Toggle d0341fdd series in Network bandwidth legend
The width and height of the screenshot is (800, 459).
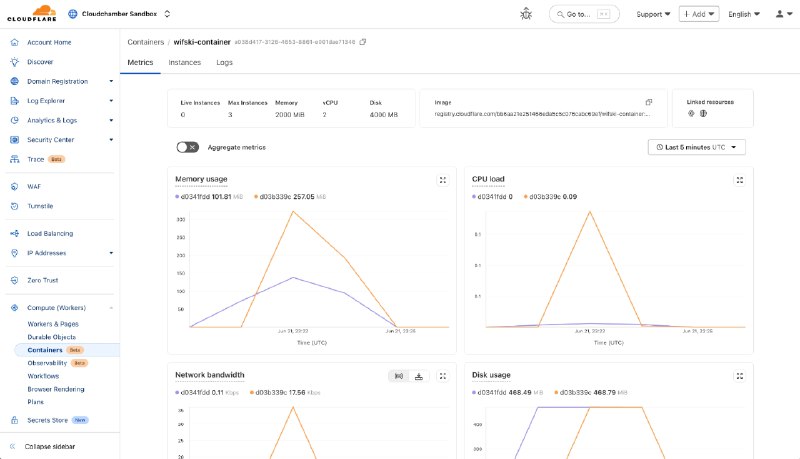coord(207,392)
